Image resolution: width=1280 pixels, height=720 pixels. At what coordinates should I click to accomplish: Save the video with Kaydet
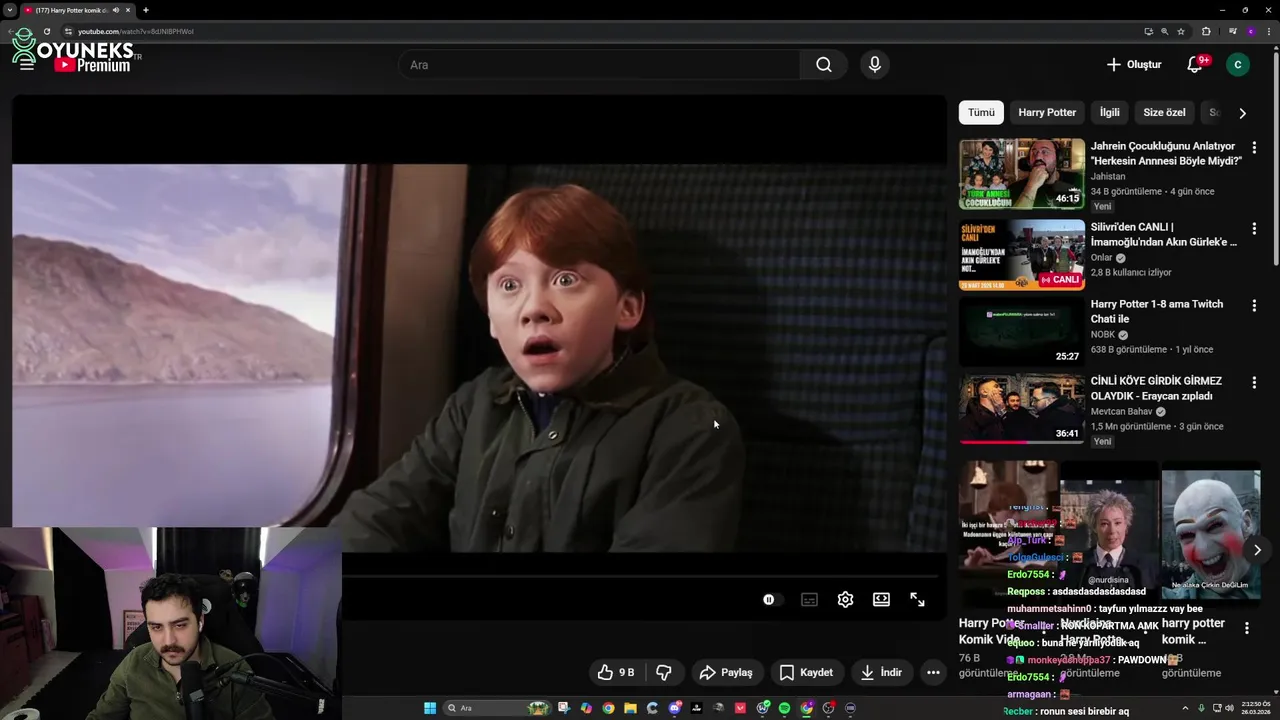click(x=806, y=672)
